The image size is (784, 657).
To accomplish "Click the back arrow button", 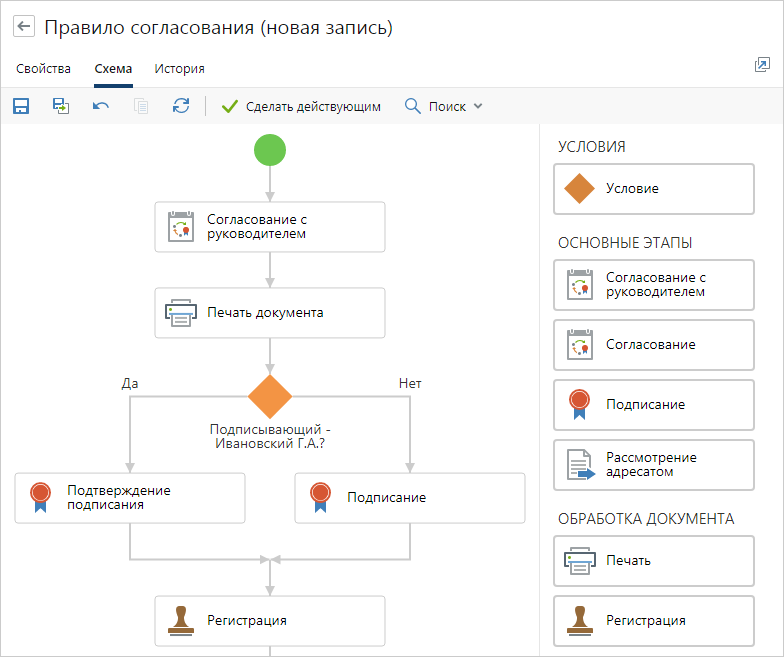I will [24, 28].
